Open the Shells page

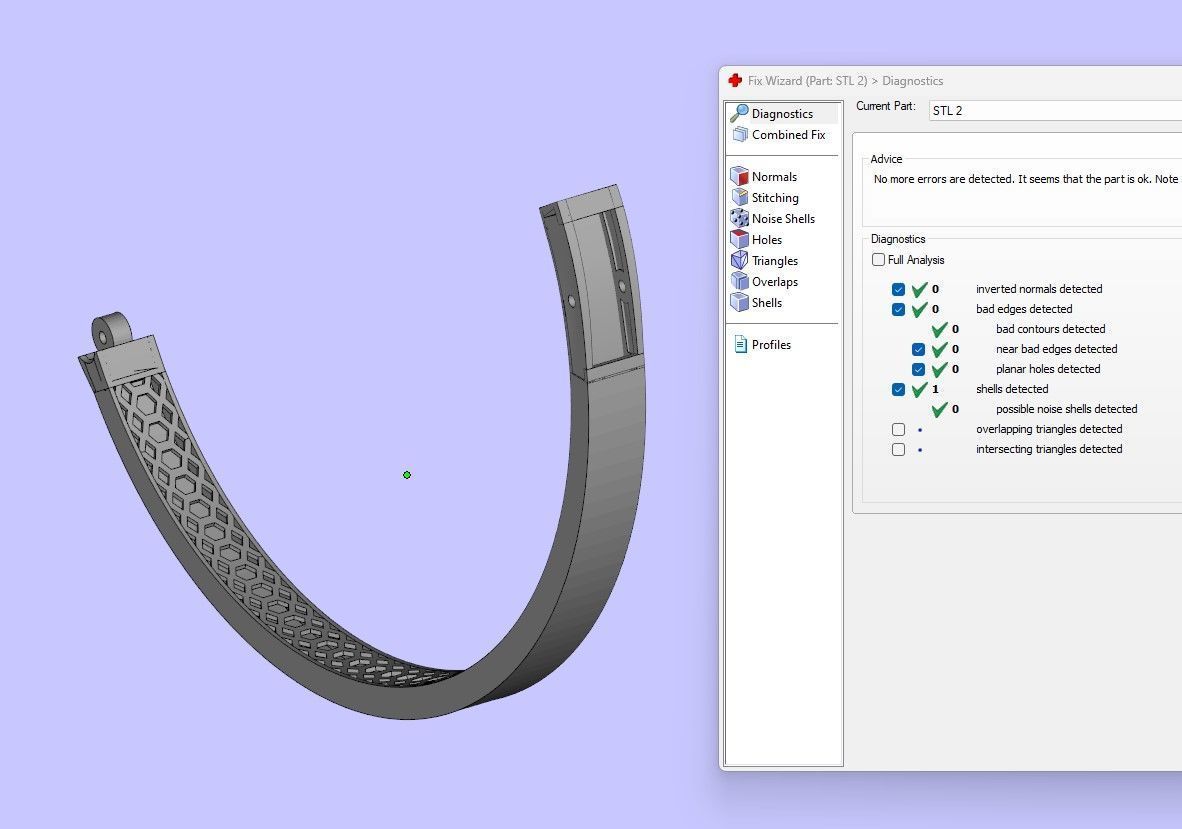(767, 303)
